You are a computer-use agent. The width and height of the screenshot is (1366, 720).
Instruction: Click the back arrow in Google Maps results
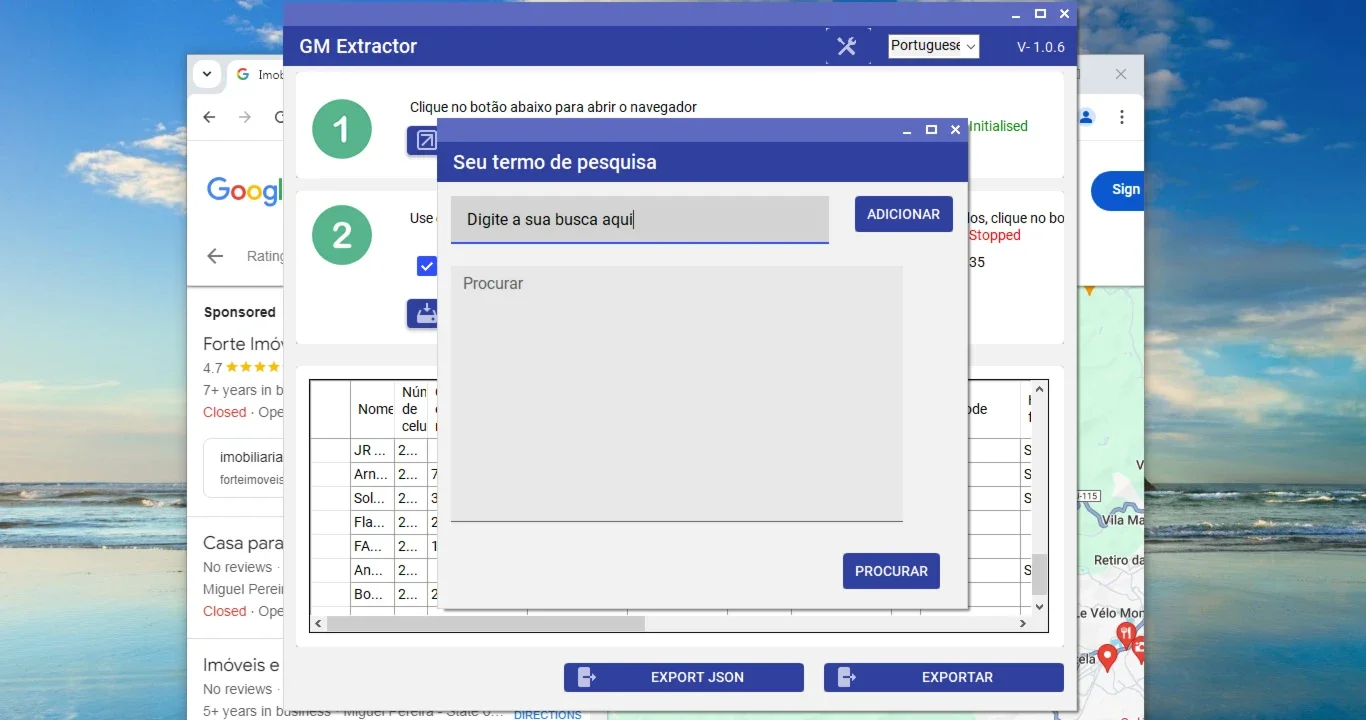(215, 256)
